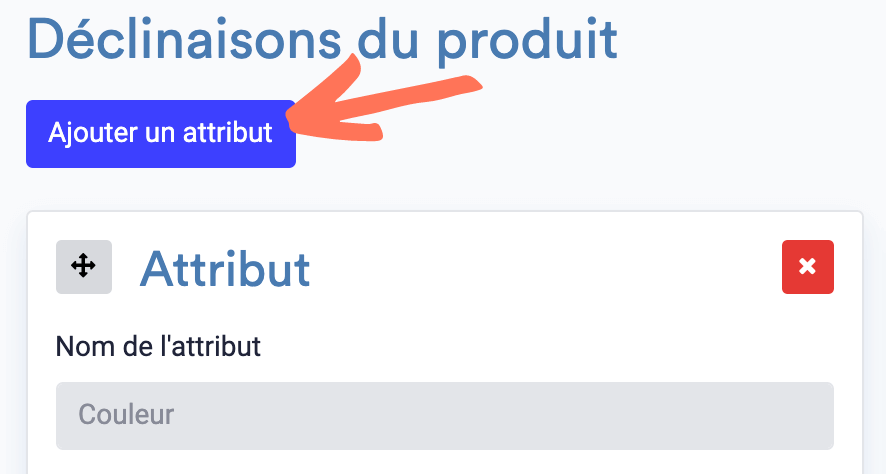Select the move handle icon beside Attribut
Viewport: 886px width, 474px height.
(x=84, y=266)
